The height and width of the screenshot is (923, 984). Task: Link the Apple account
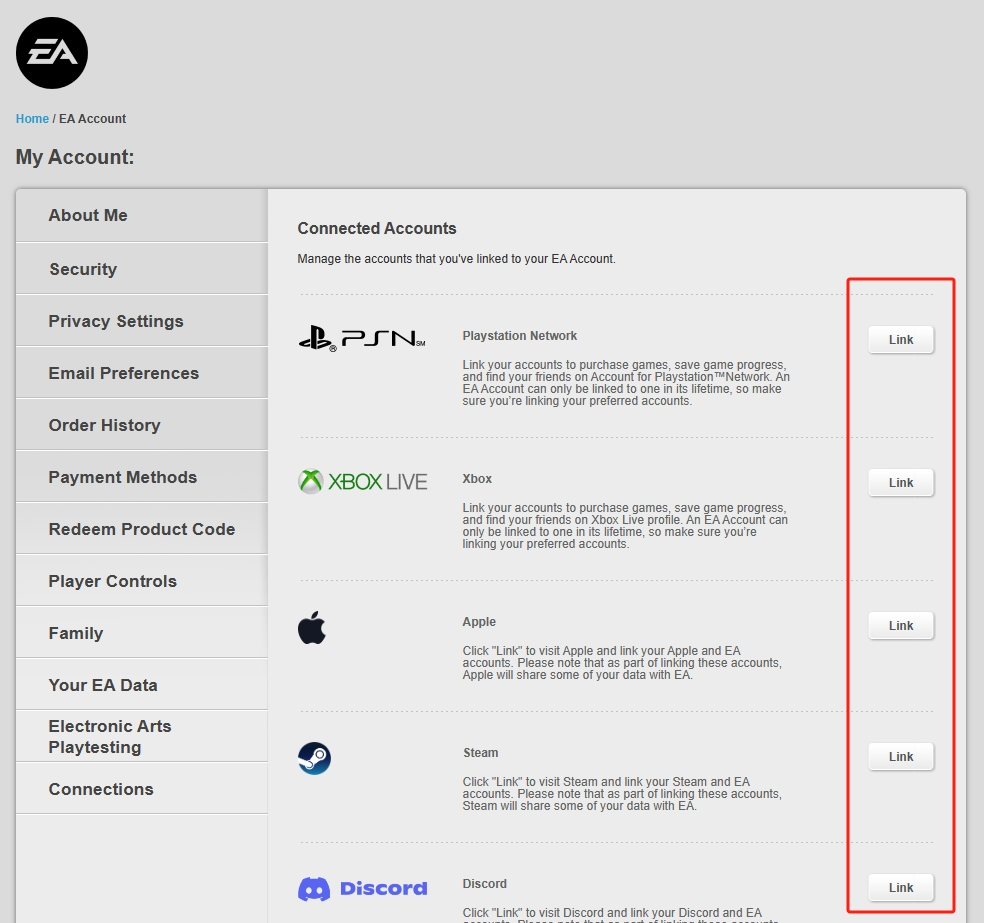pyautogui.click(x=901, y=626)
